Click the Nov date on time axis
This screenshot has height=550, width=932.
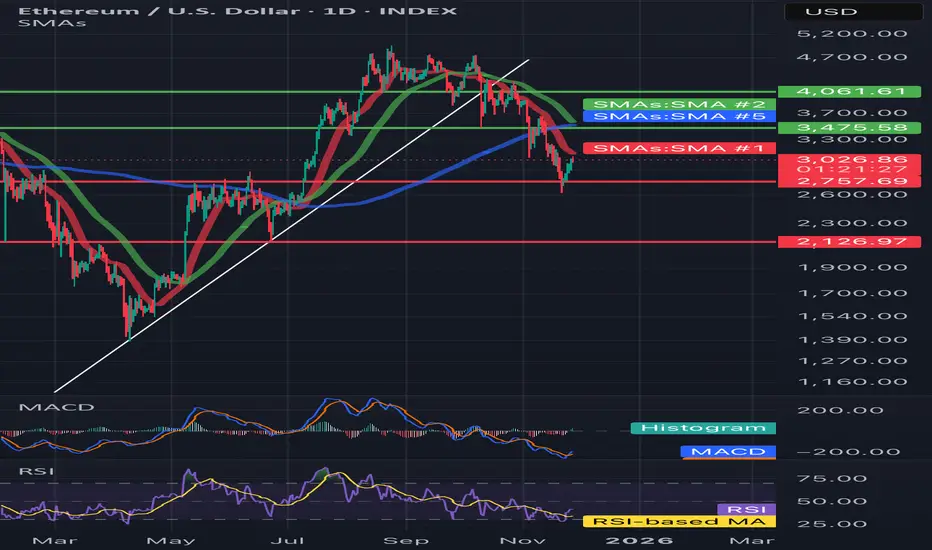pos(522,540)
